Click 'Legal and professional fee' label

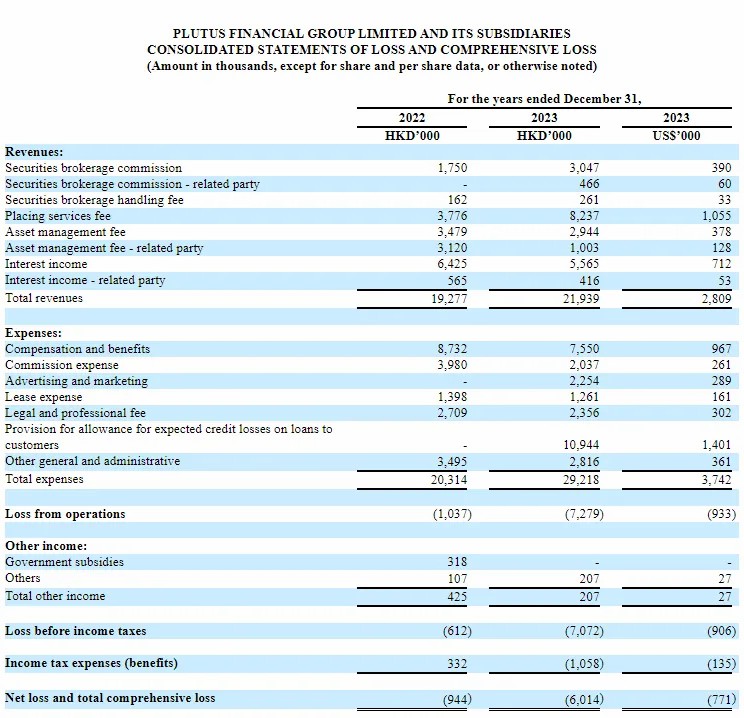(x=75, y=413)
